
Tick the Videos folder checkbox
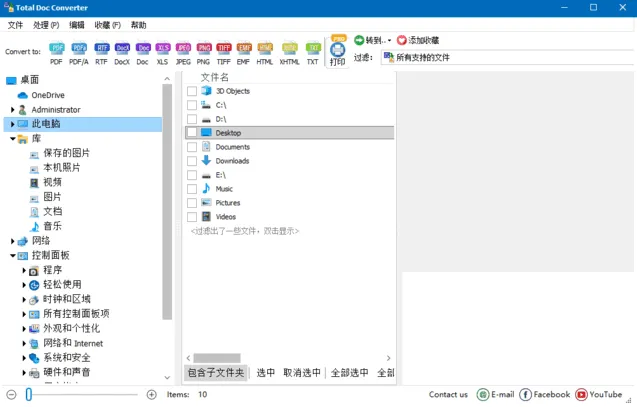(192, 217)
